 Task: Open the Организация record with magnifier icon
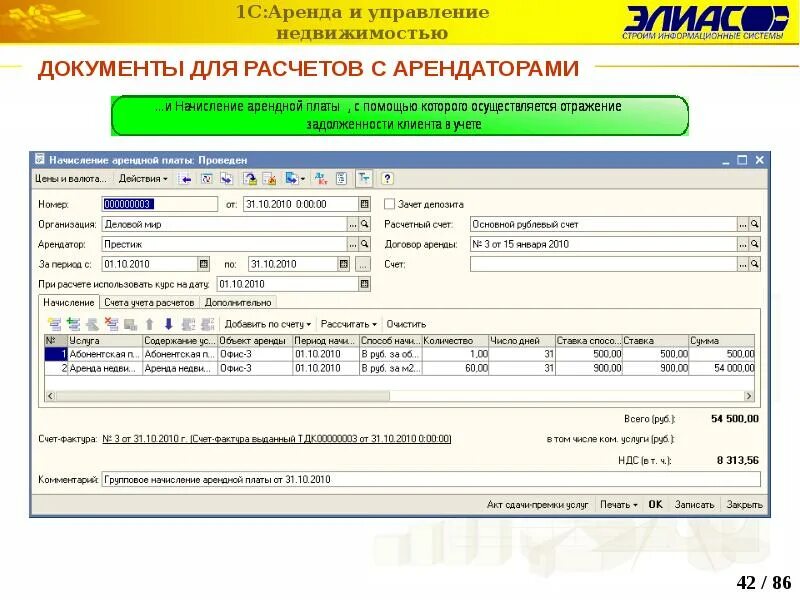pos(364,224)
